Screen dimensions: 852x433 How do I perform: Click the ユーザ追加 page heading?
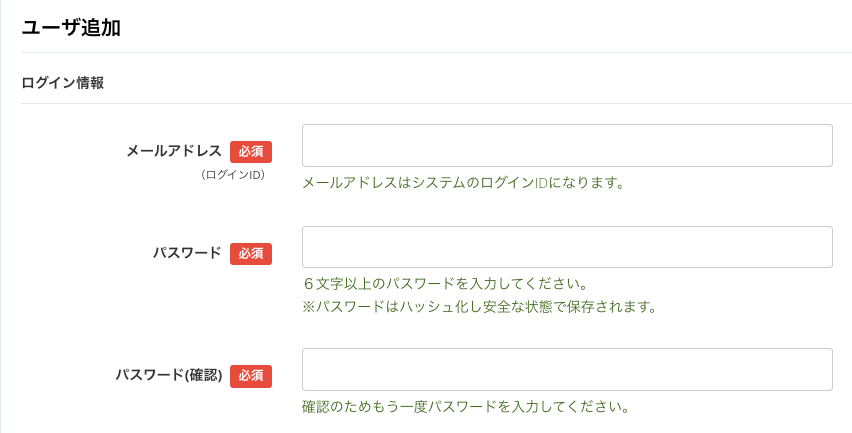click(x=71, y=28)
